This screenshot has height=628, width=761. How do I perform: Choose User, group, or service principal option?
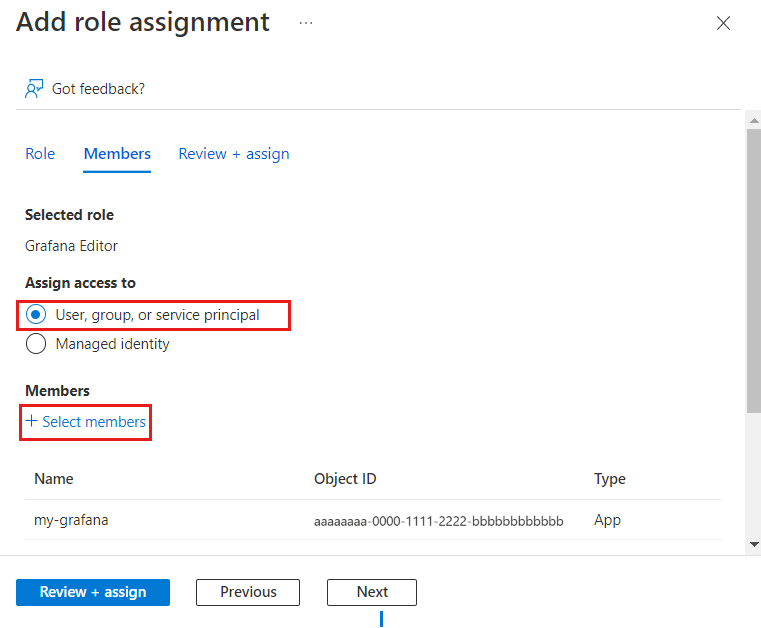coord(37,315)
